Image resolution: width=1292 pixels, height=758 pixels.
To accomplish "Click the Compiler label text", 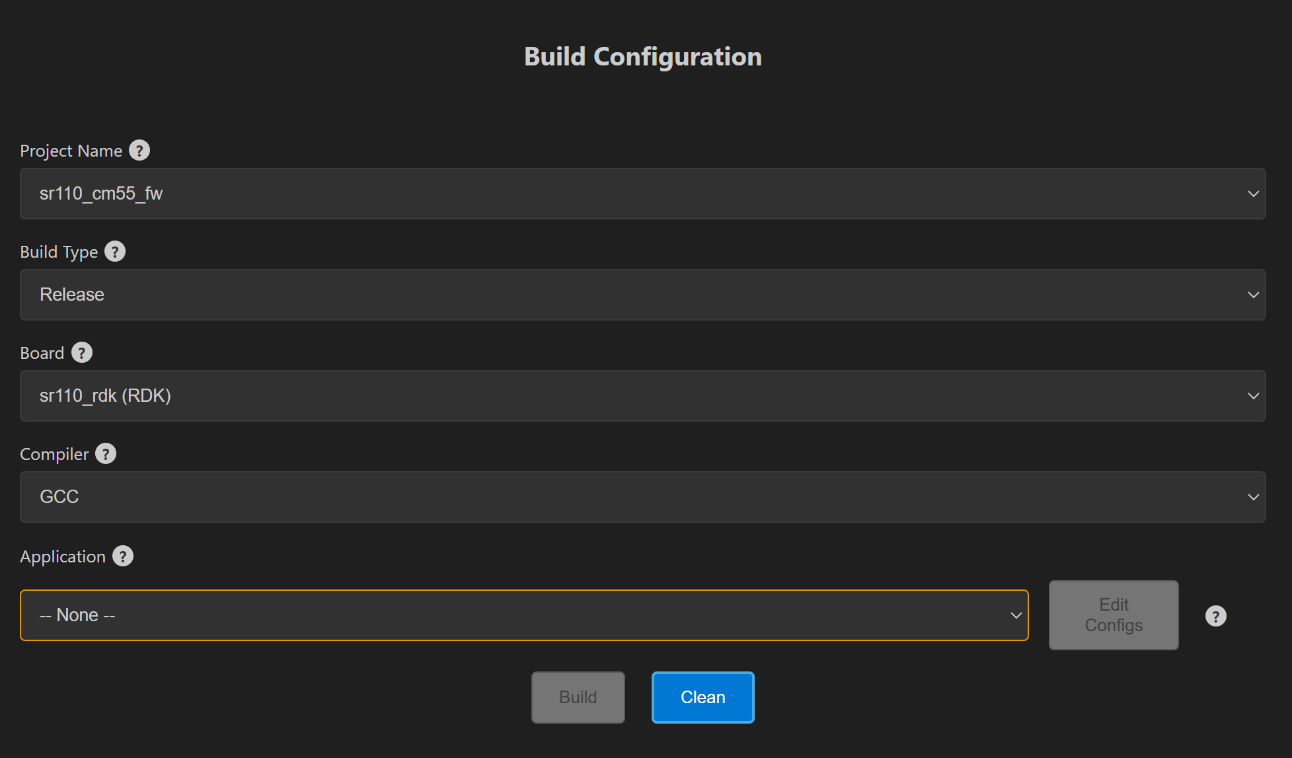I will point(54,454).
